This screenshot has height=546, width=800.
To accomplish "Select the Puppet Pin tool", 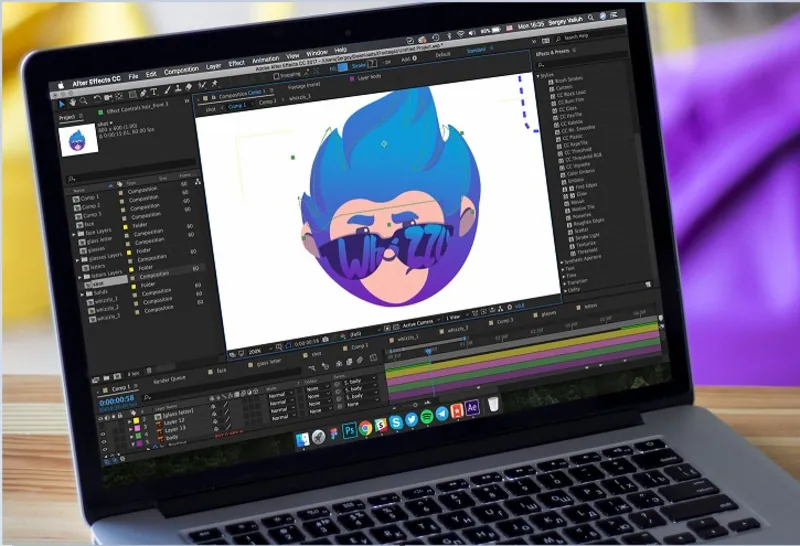I will click(215, 84).
